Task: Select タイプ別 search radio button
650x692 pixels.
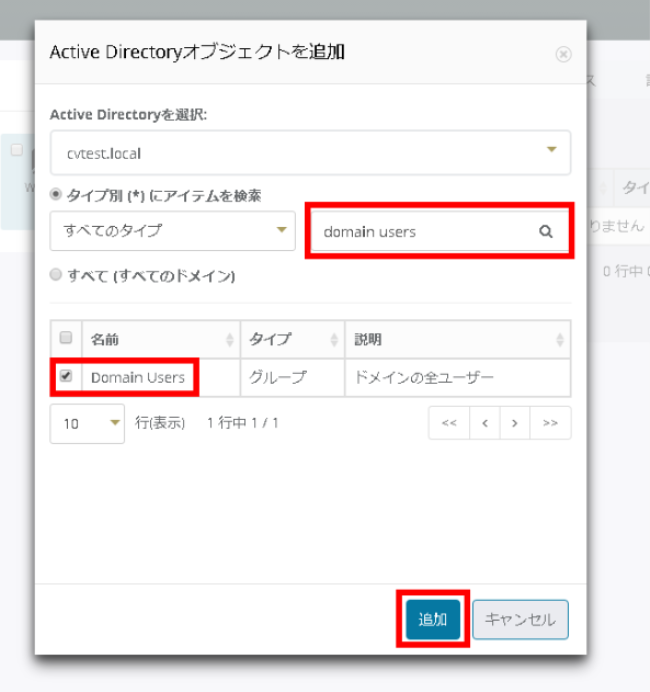Action: (x=57, y=195)
